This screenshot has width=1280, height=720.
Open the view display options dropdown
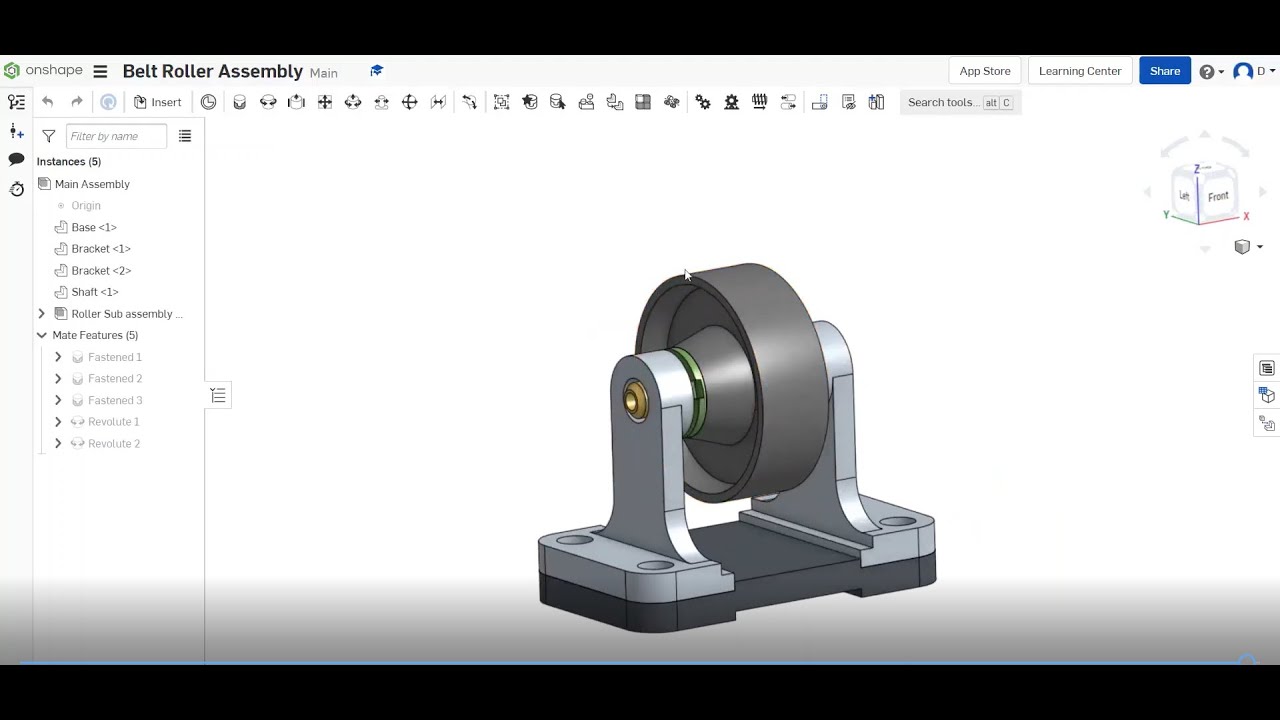(1248, 247)
